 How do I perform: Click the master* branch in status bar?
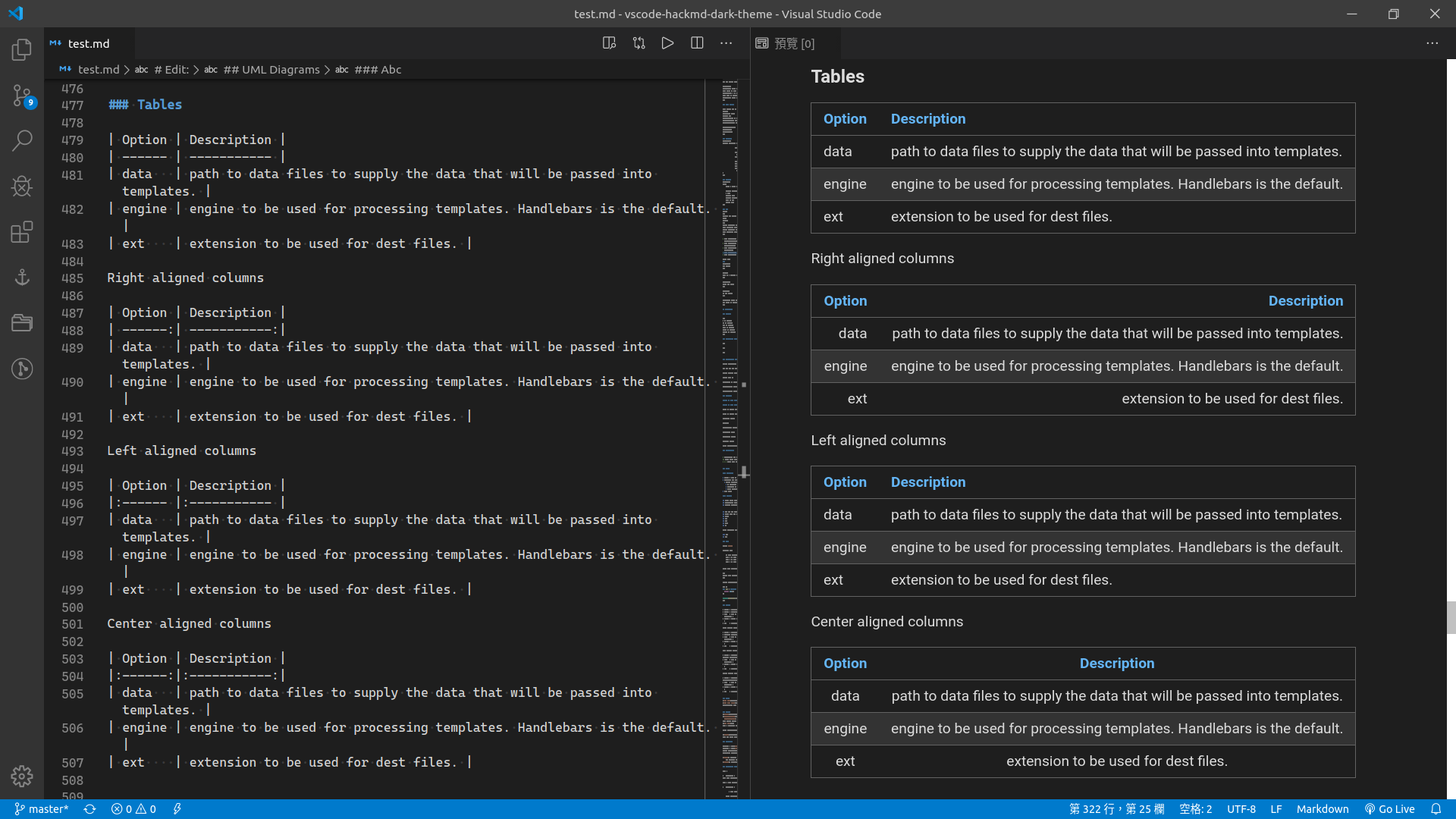pyautogui.click(x=42, y=809)
